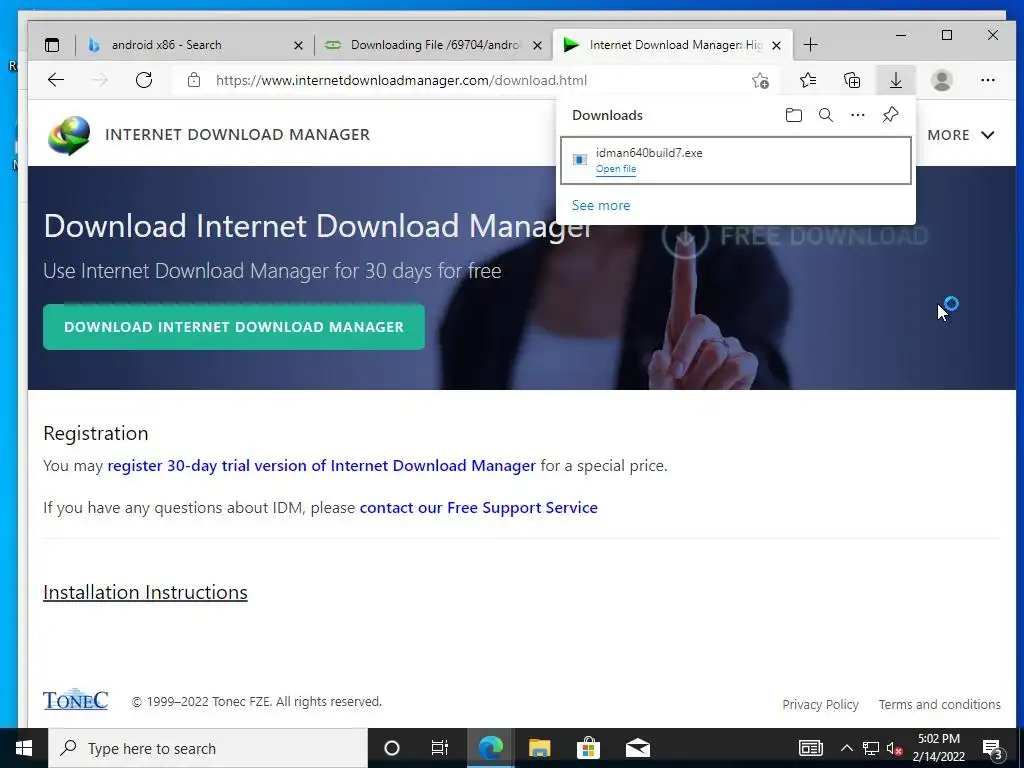Open the tab actions menu icon

point(52,45)
